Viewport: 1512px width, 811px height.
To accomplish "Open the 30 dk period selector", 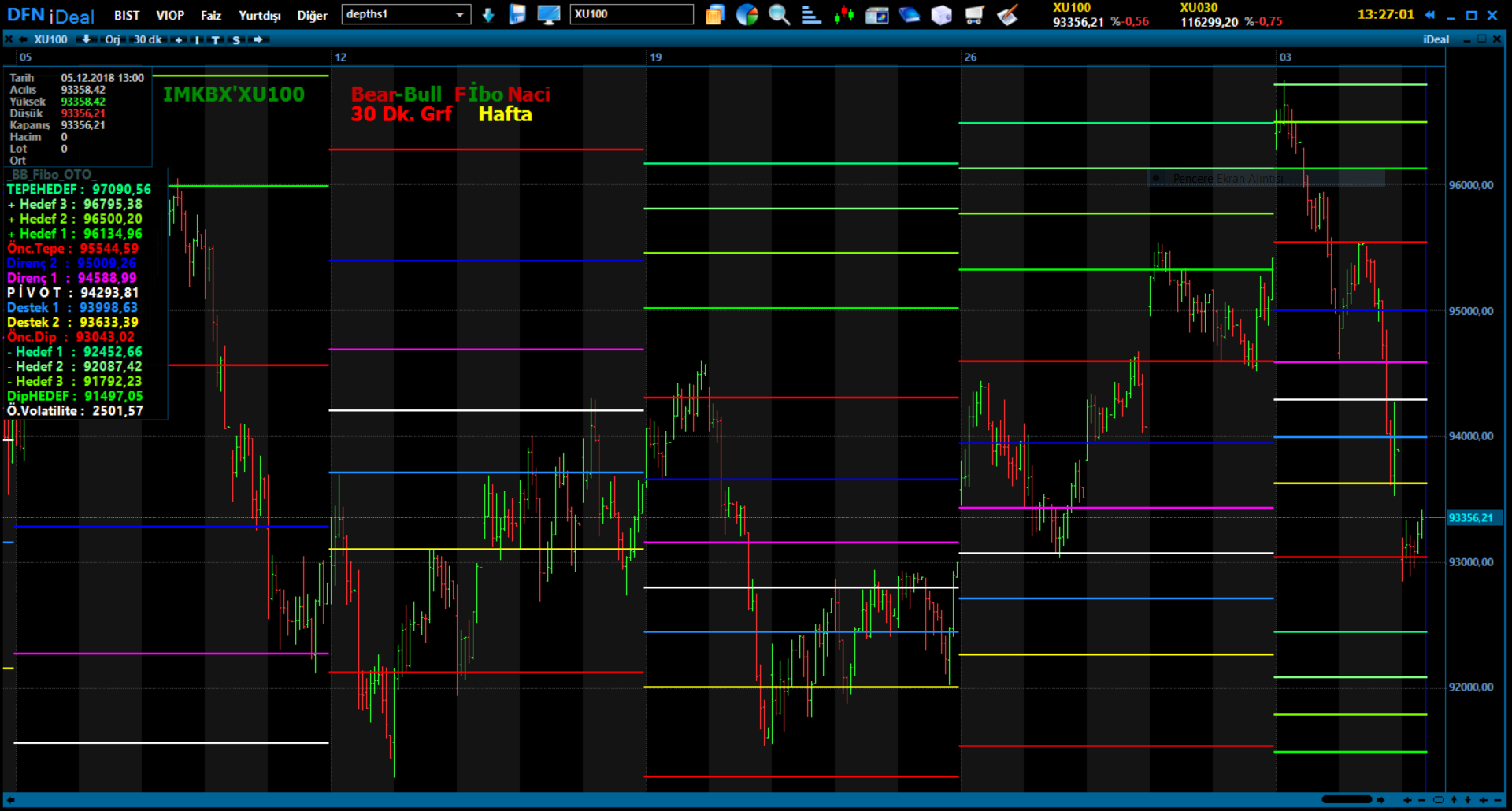I will (147, 39).
